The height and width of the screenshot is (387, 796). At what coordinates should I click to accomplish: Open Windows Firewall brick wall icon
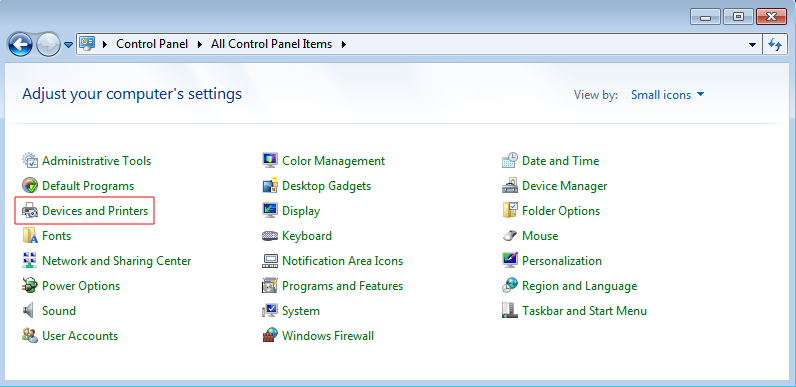click(x=270, y=336)
